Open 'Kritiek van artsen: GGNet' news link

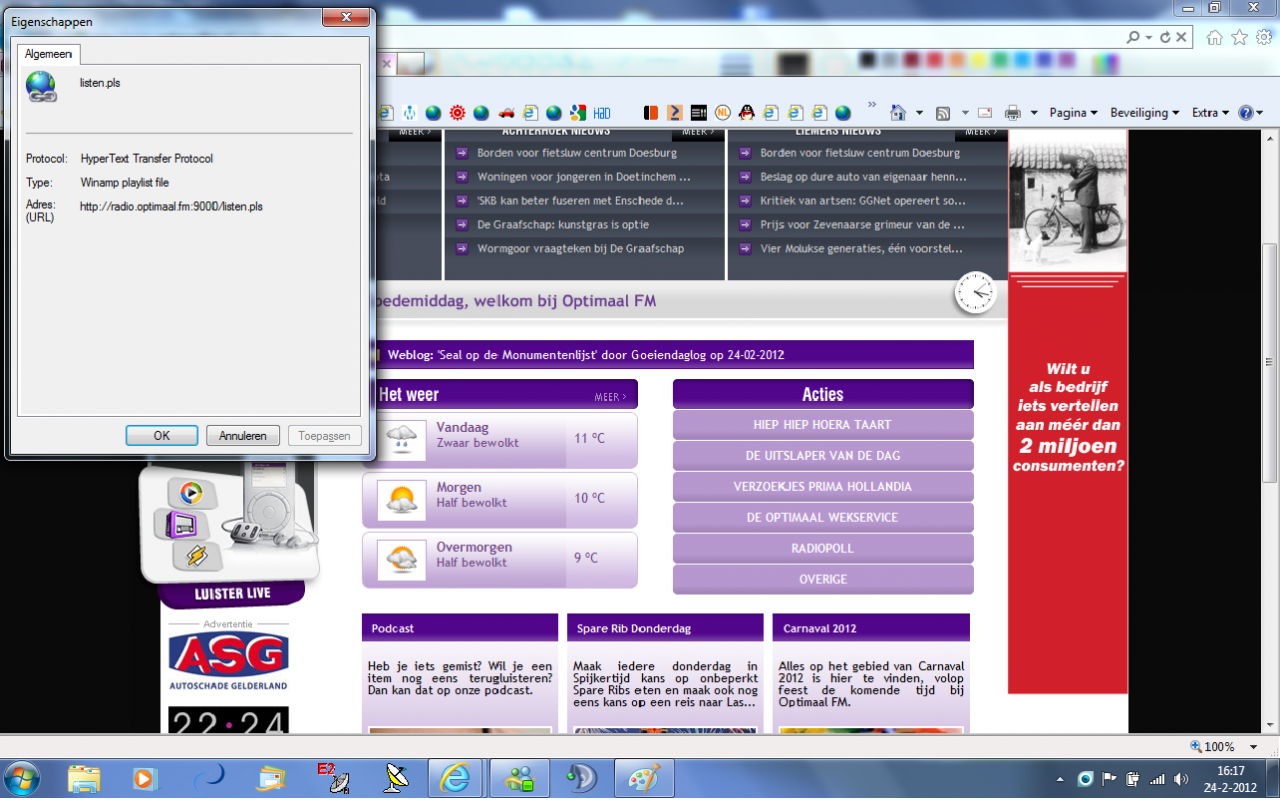pyautogui.click(x=862, y=201)
